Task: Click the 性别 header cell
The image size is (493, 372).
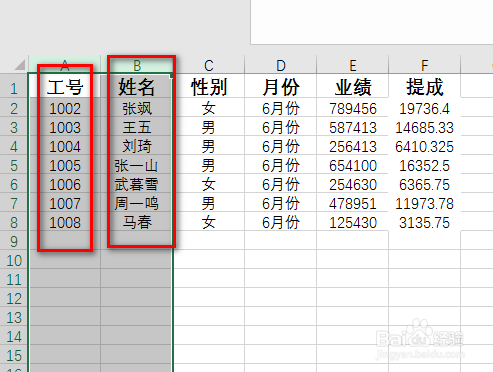Action: click(x=209, y=86)
